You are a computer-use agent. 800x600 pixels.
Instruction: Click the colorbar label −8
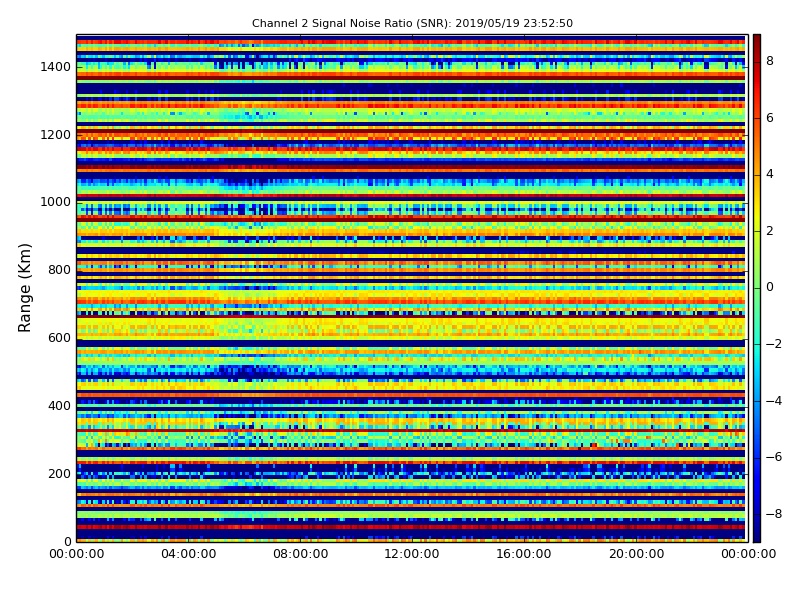[x=774, y=514]
